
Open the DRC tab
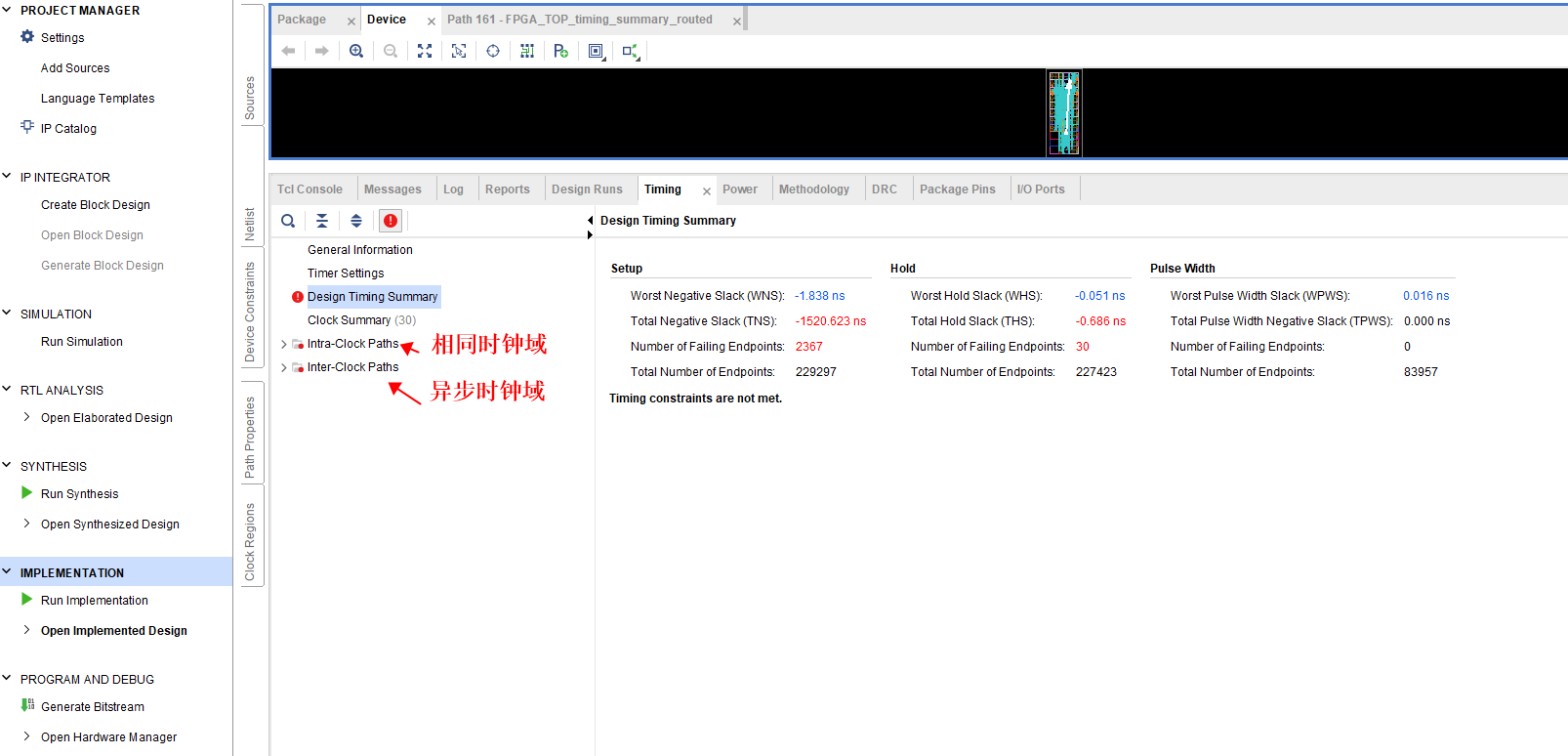pyautogui.click(x=885, y=189)
